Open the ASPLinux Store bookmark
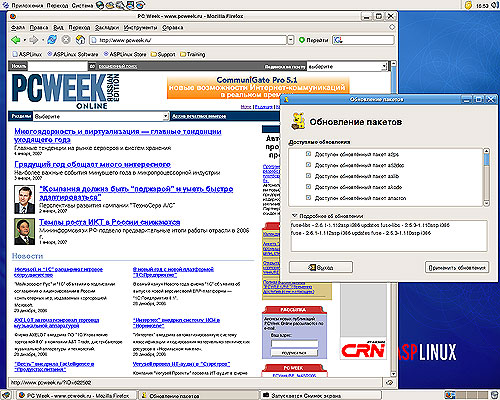The width and height of the screenshot is (500, 400). (125, 54)
